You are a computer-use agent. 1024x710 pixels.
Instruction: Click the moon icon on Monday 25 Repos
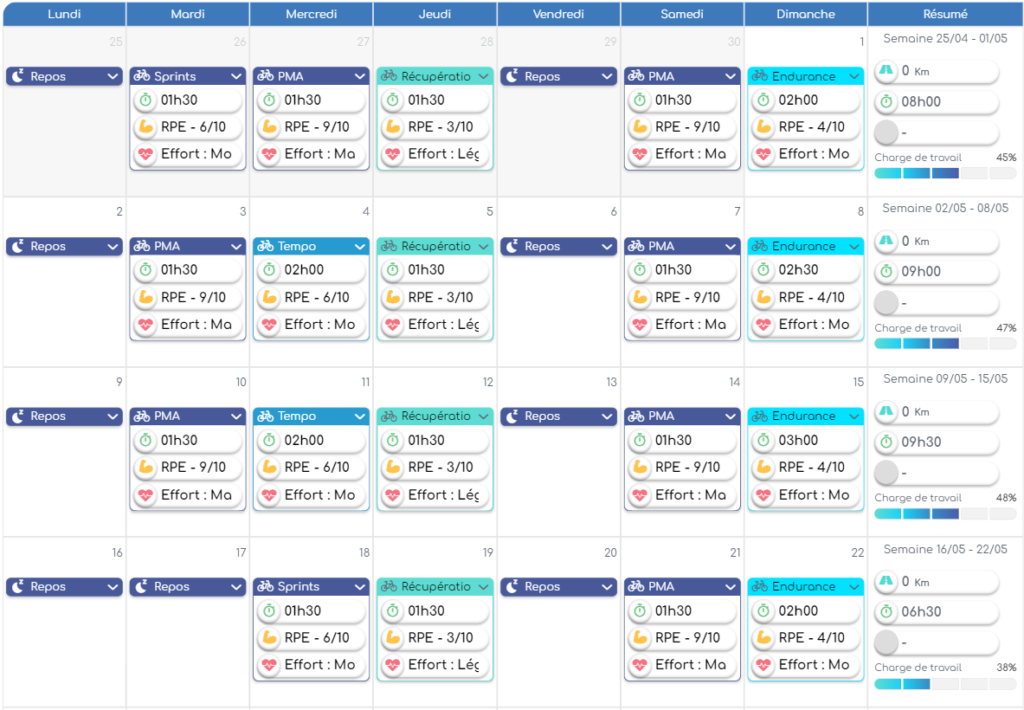pos(18,76)
